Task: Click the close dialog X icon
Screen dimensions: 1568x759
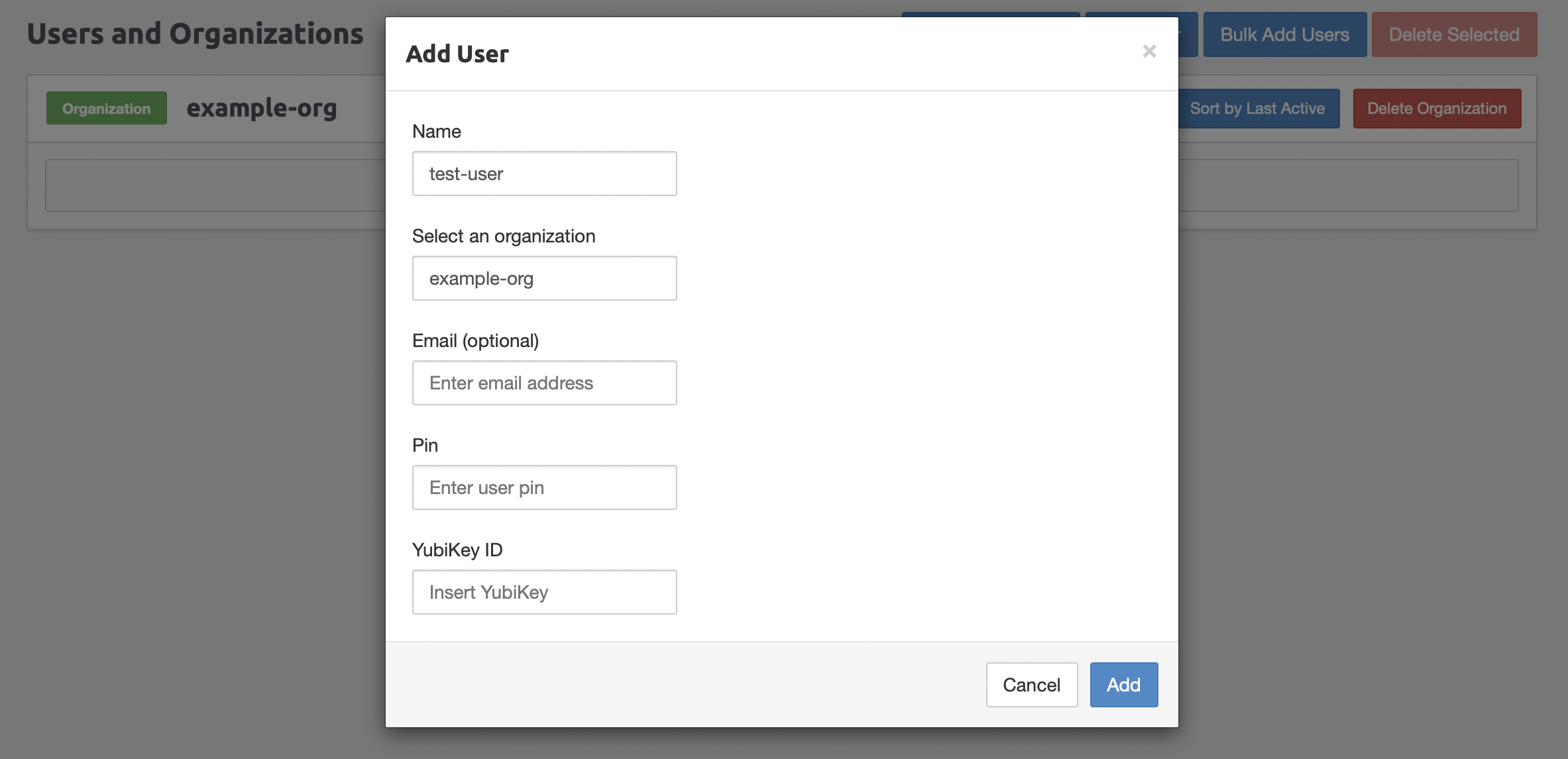Action: coord(1149,51)
